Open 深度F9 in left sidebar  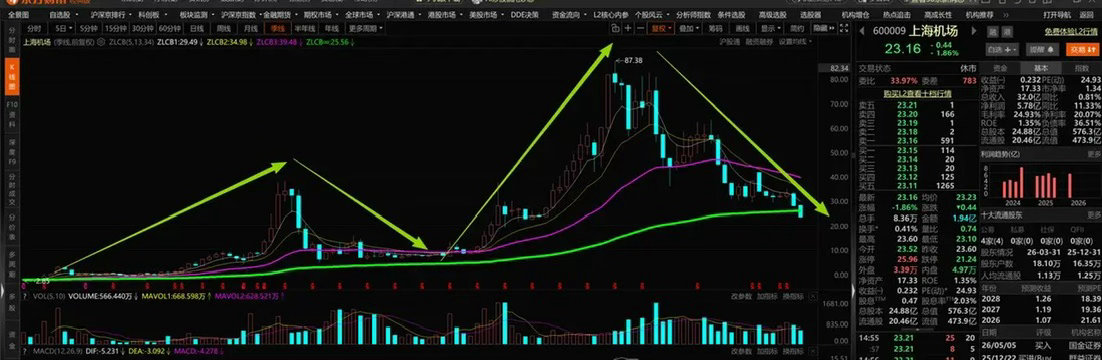coord(11,153)
